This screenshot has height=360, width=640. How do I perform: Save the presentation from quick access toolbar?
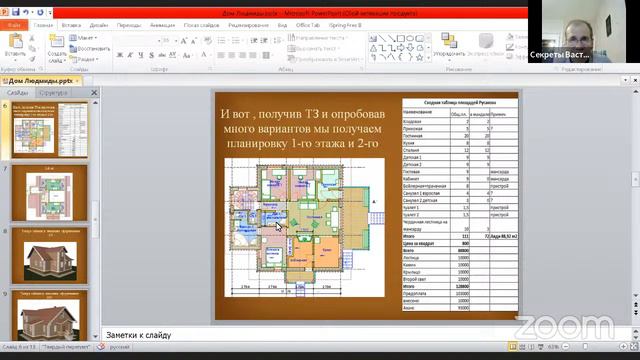tap(16, 12)
